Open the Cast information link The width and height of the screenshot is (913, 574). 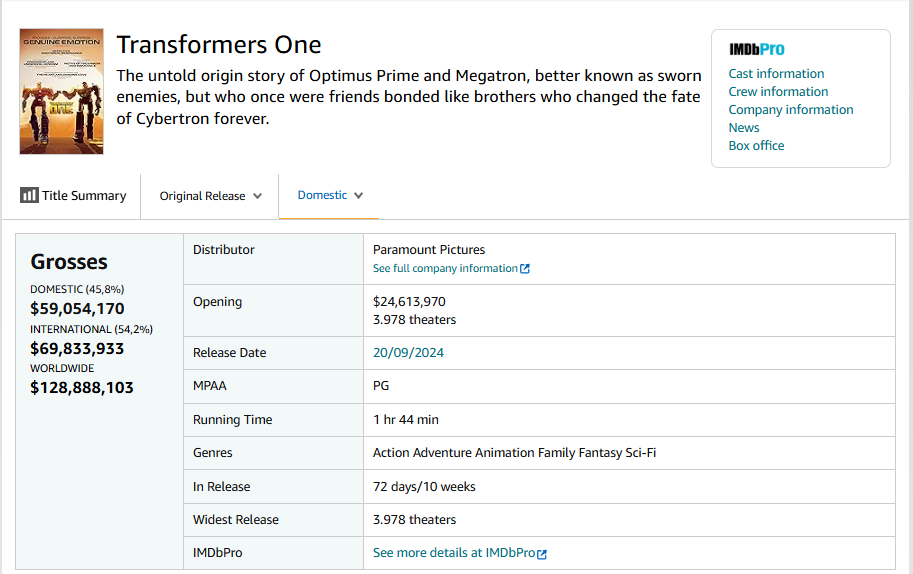[776, 73]
